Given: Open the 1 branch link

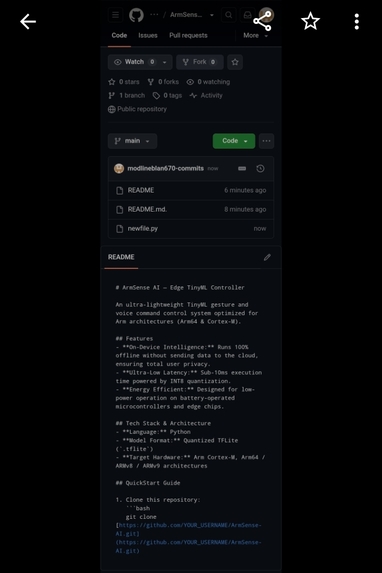Looking at the screenshot, I should pyautogui.click(x=127, y=95).
